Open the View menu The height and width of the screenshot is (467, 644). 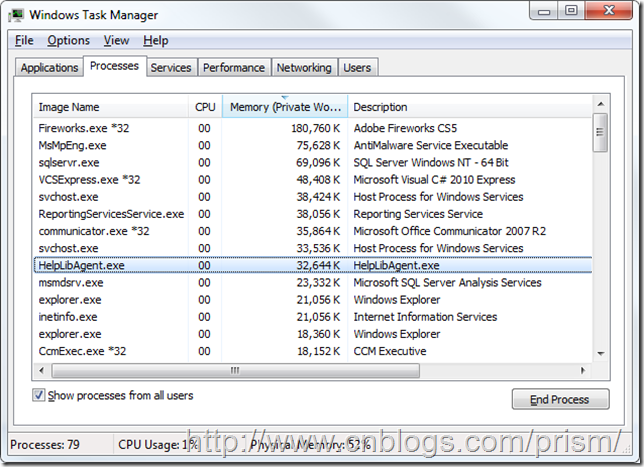116,40
